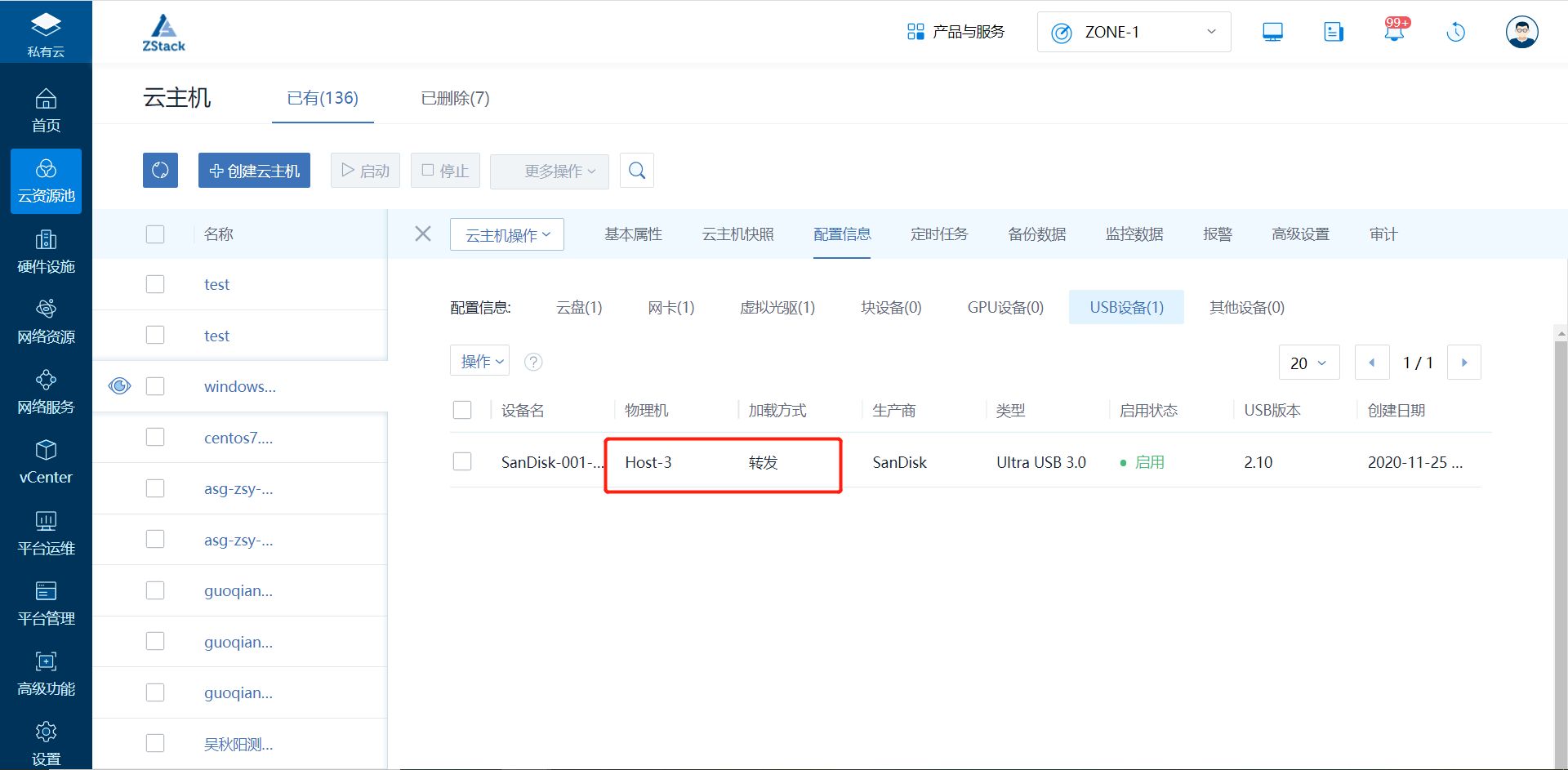This screenshot has width=1568, height=770.
Task: Close the detail panel with X icon
Action: (423, 234)
